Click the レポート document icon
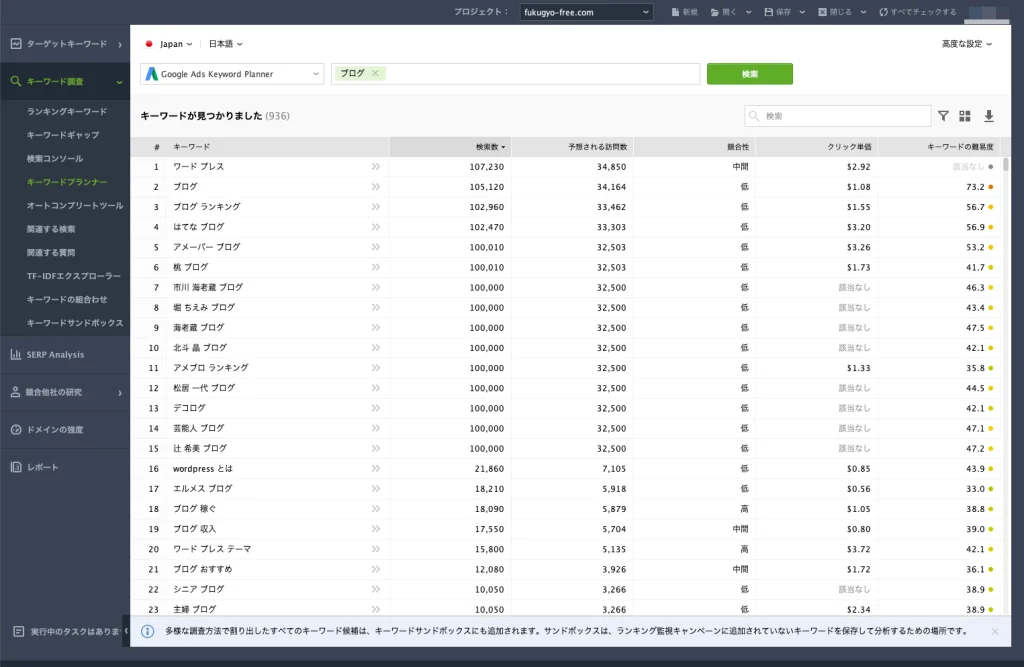 (16, 467)
